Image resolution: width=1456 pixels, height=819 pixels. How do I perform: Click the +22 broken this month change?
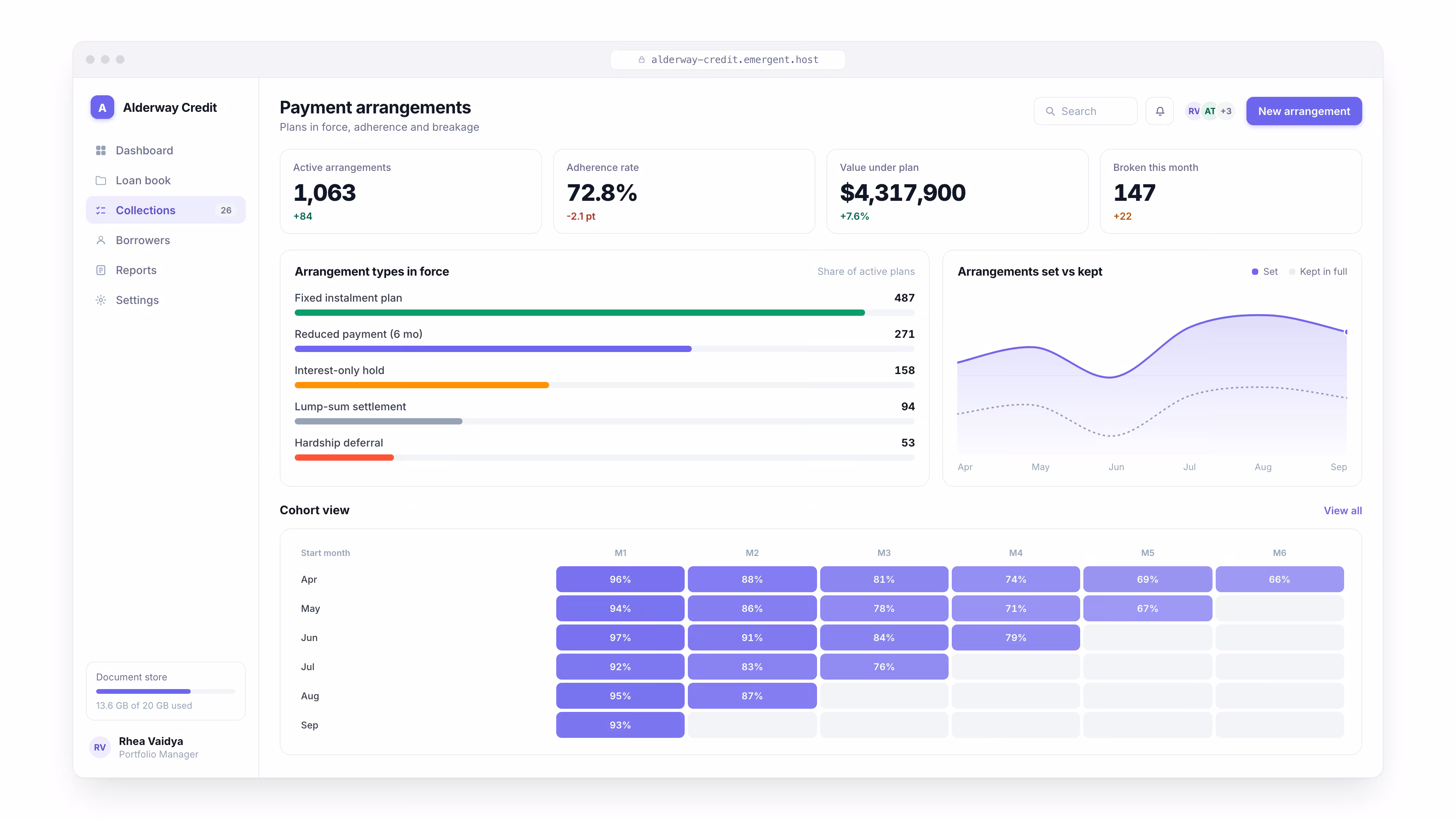[x=1122, y=216]
